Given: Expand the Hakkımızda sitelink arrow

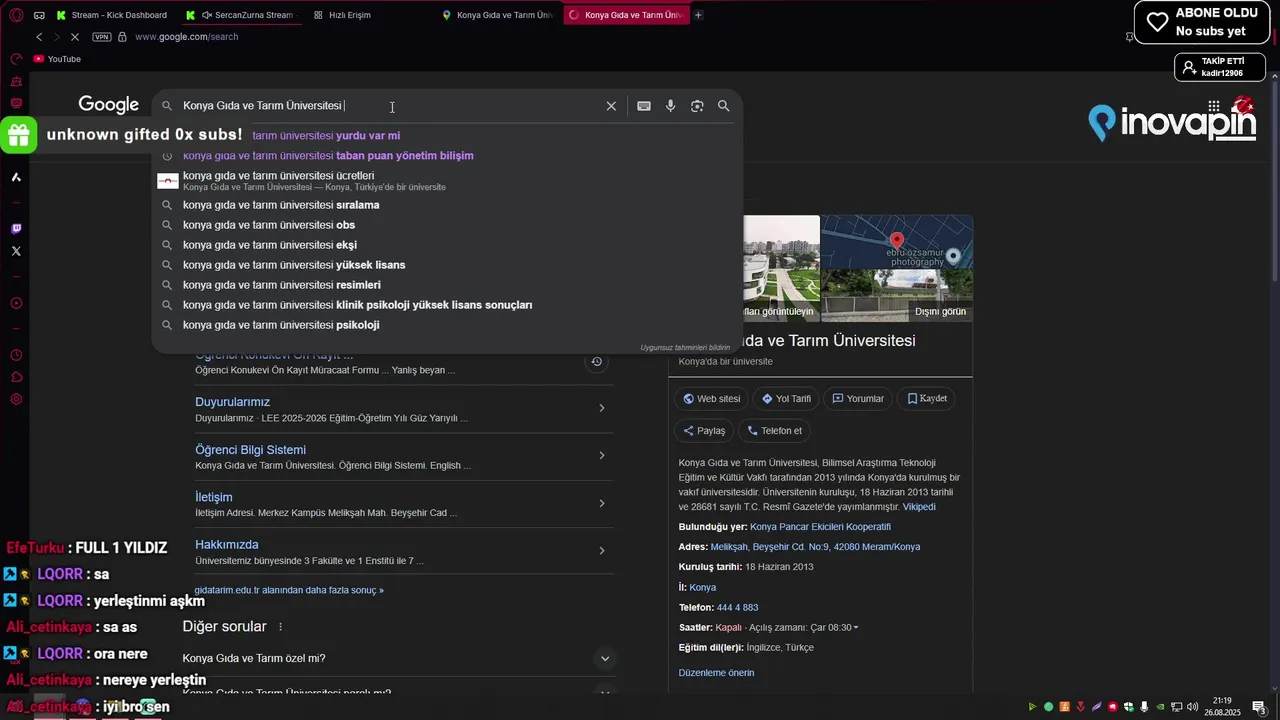Looking at the screenshot, I should coord(601,551).
